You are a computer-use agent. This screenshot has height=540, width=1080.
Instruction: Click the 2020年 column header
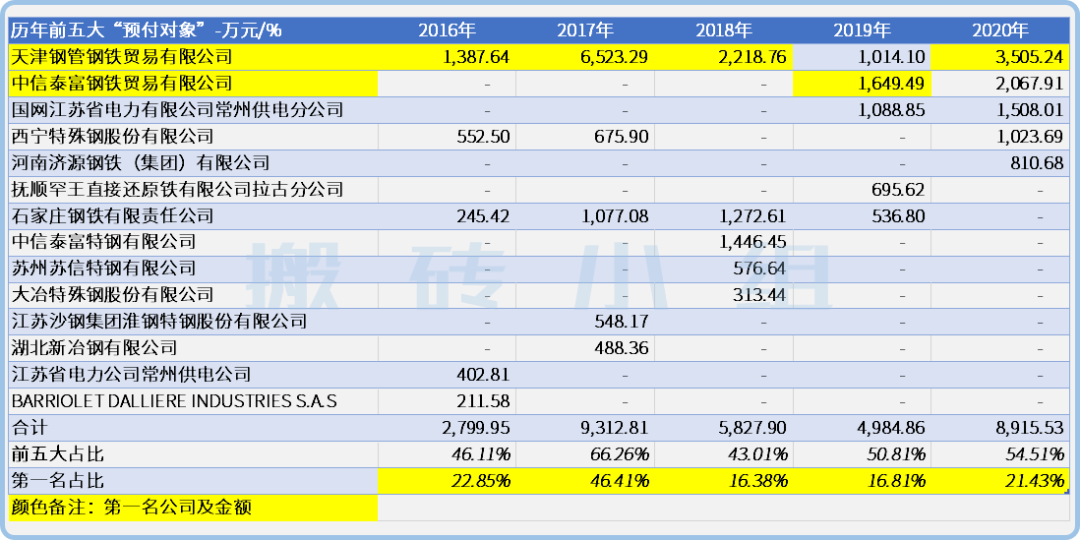1000,30
